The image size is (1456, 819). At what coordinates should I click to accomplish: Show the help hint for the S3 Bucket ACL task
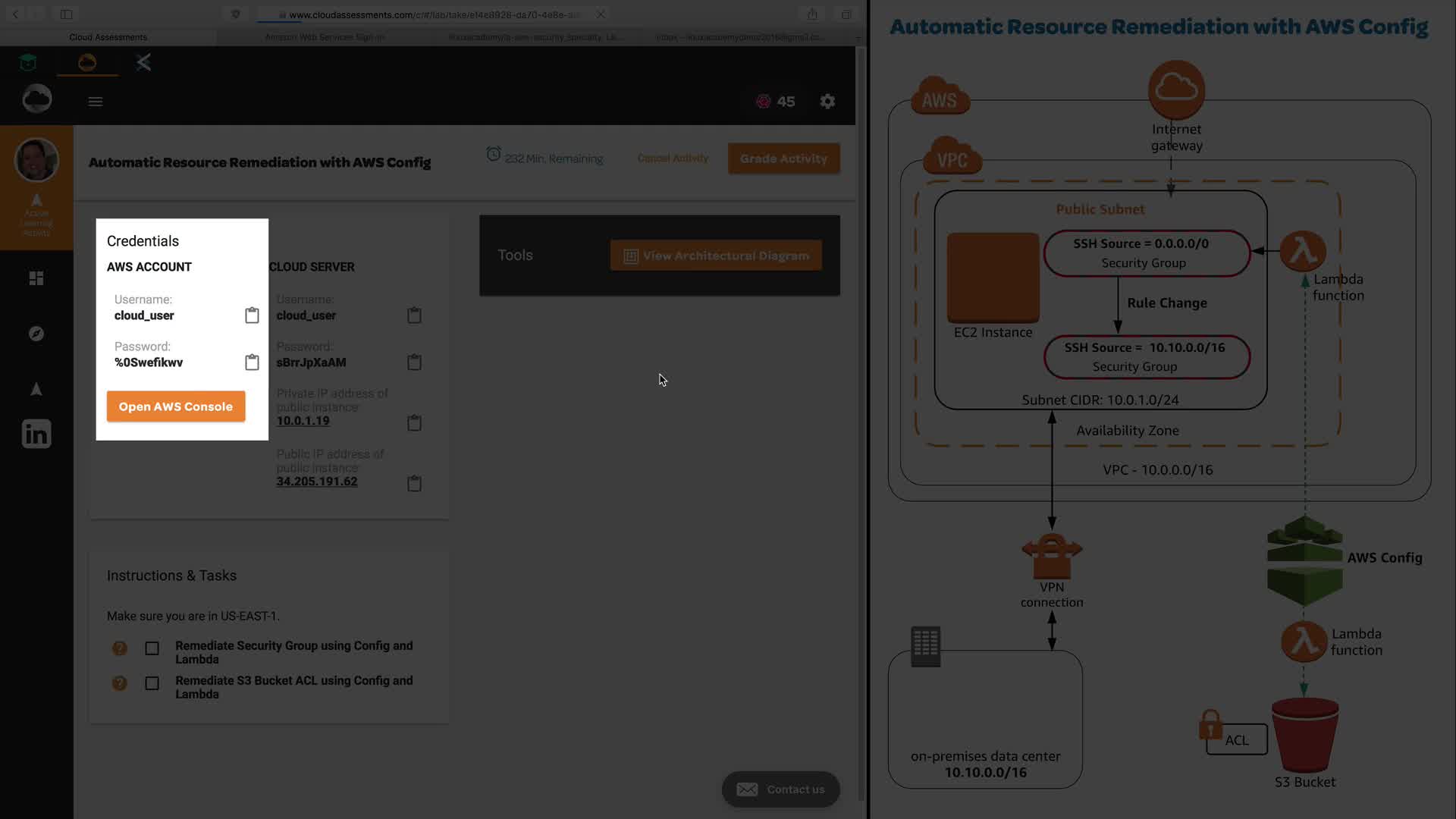click(x=120, y=683)
